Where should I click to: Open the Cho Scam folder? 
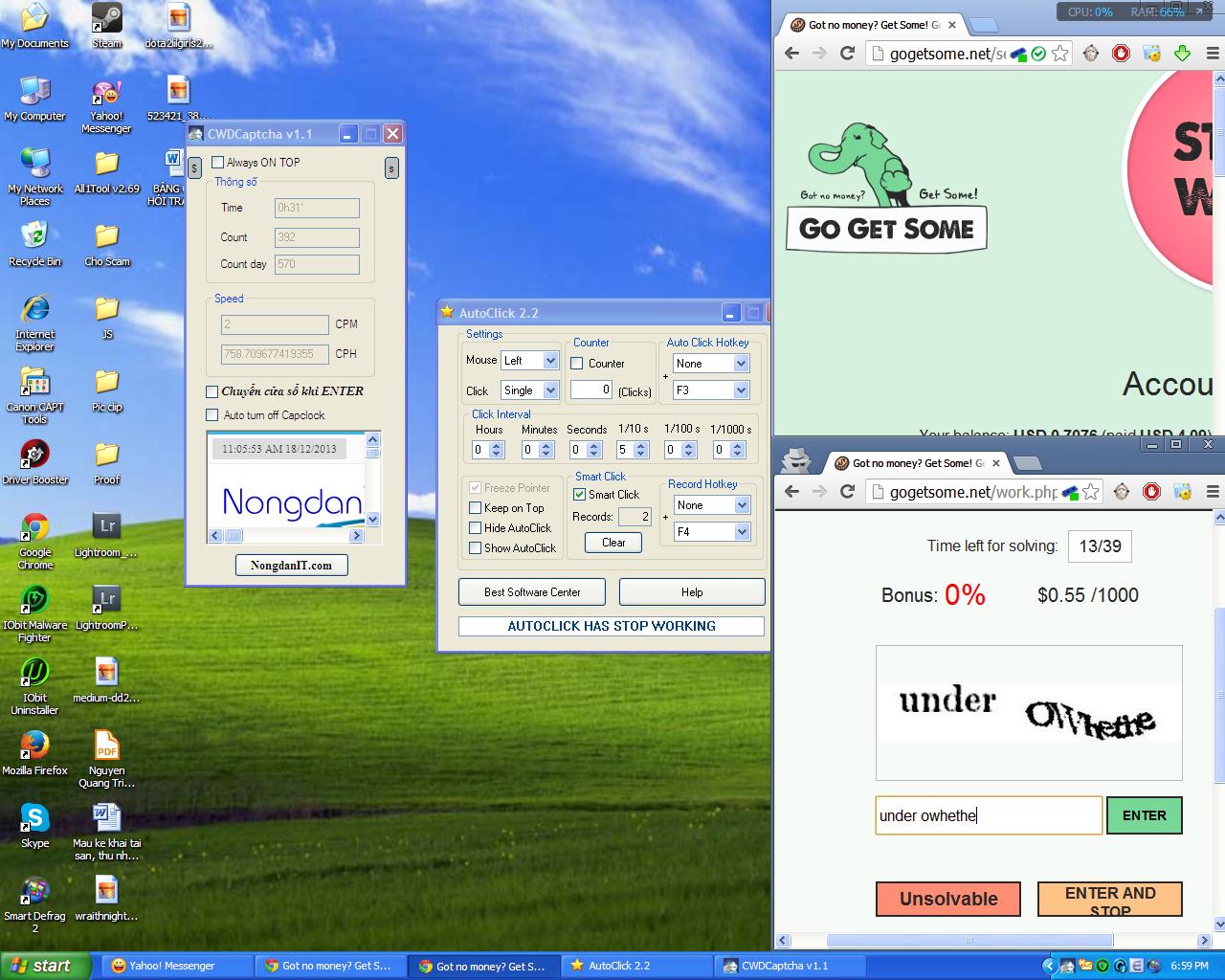click(107, 244)
